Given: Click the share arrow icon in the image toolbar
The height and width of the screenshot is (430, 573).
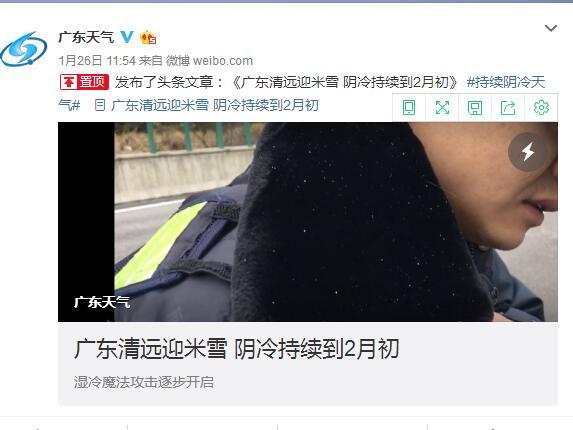Looking at the screenshot, I should point(508,108).
